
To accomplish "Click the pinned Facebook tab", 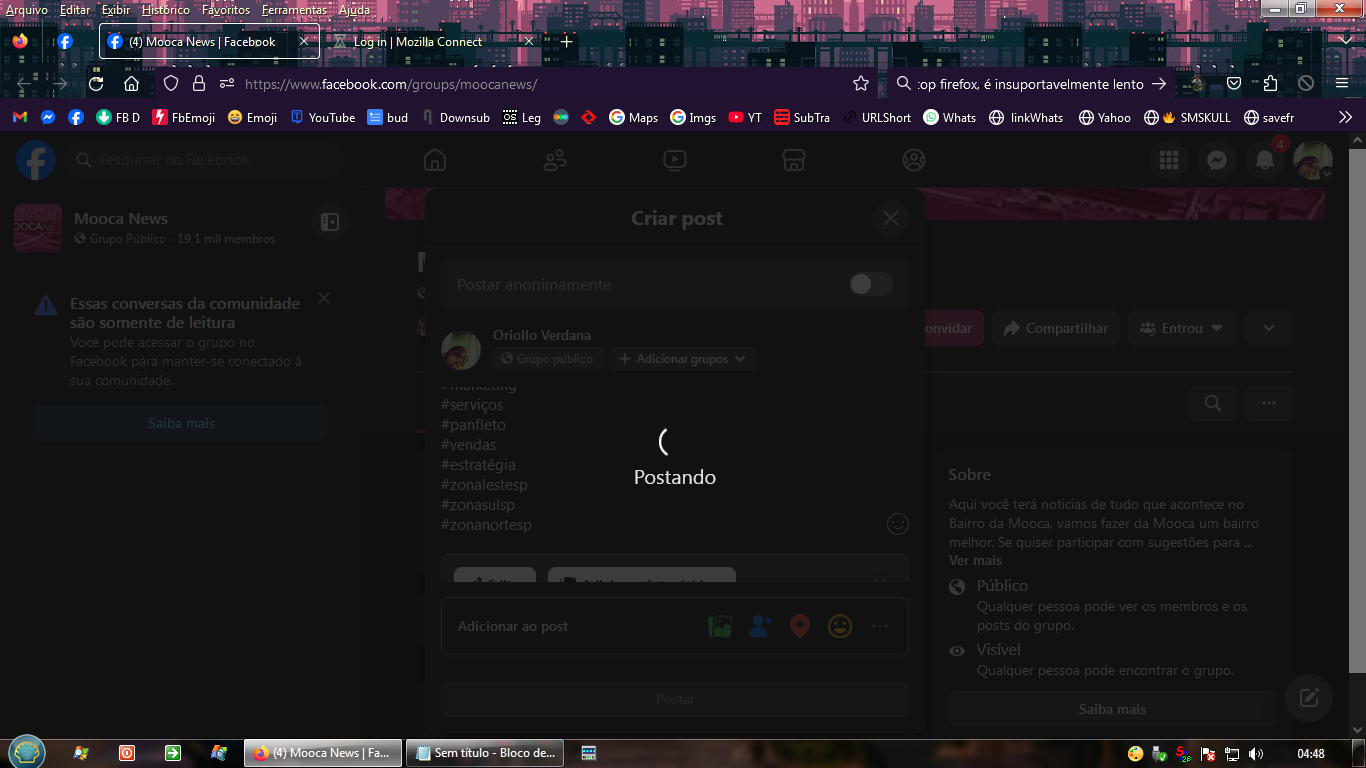I will (65, 42).
